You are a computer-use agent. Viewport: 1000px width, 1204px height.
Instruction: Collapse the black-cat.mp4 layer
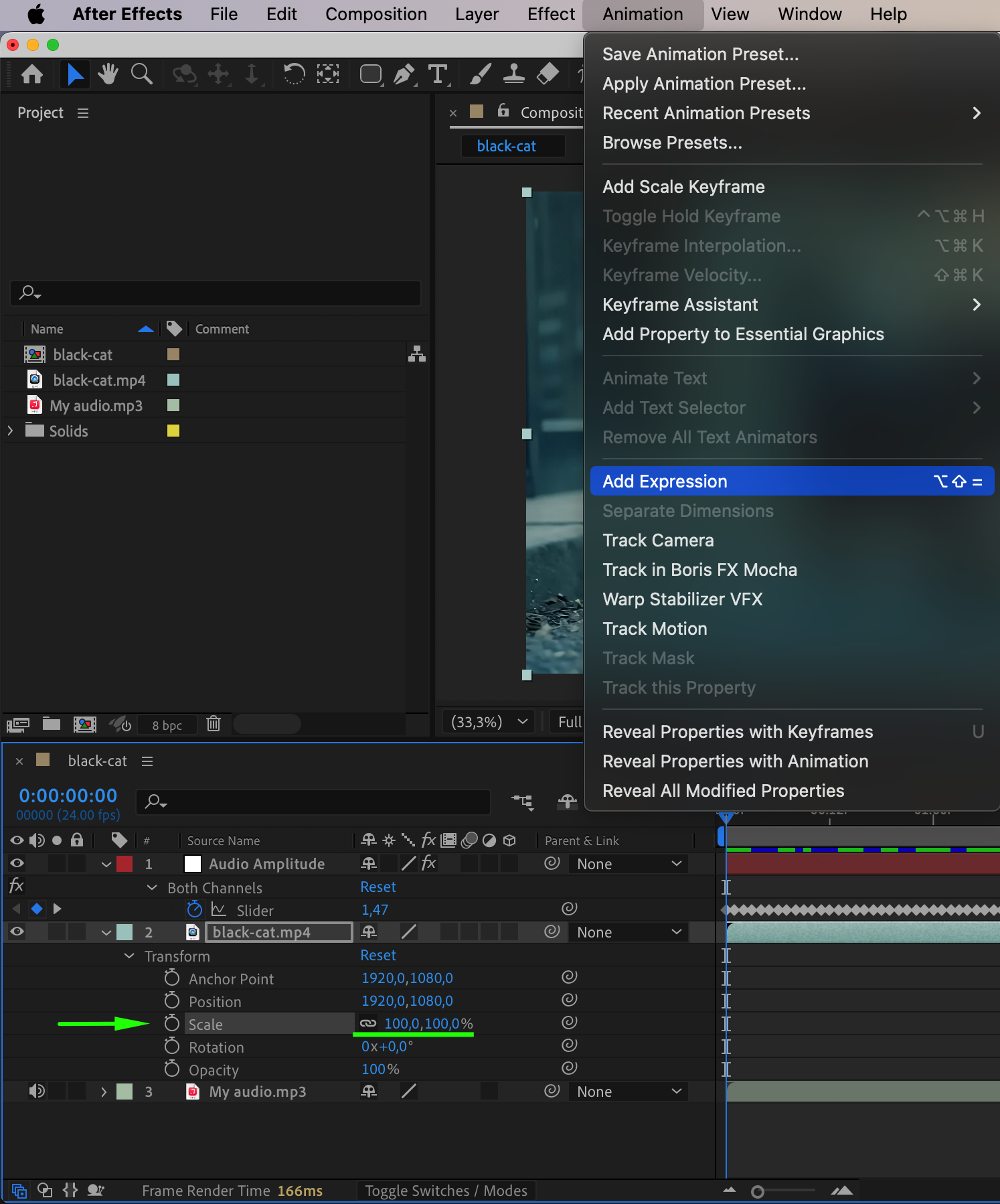click(106, 933)
